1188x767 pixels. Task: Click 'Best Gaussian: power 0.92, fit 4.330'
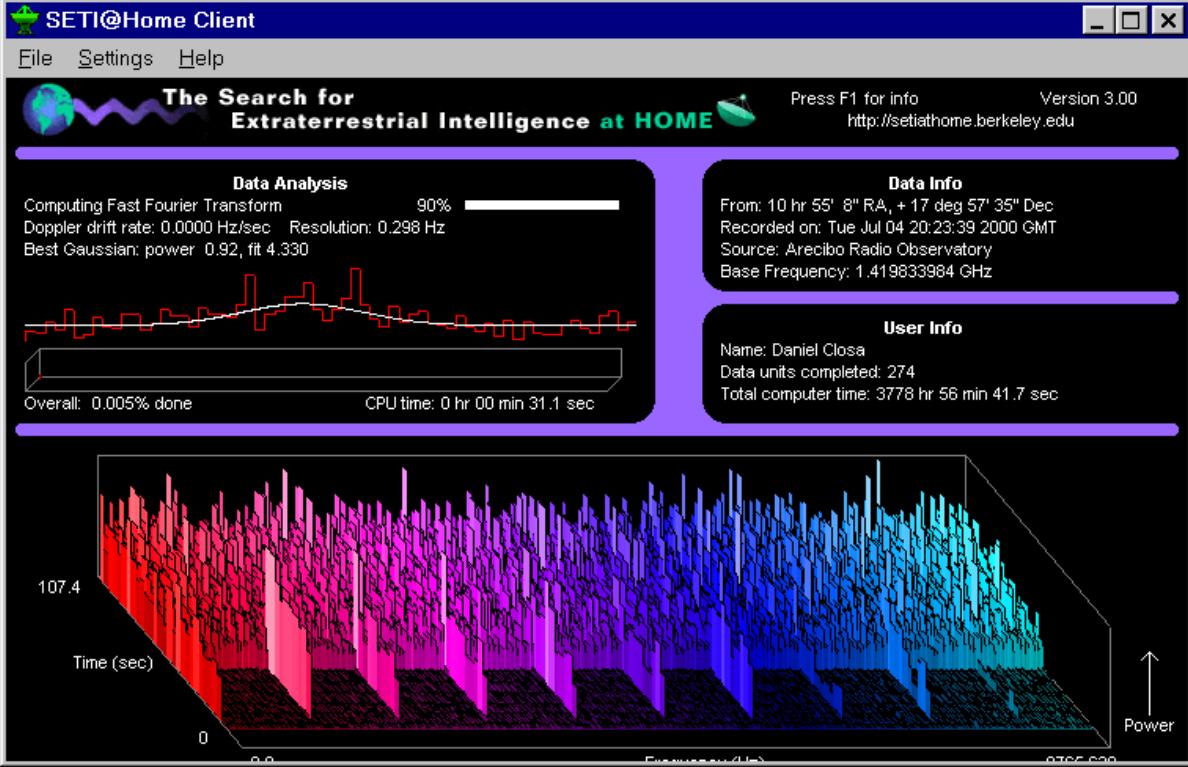tap(166, 249)
